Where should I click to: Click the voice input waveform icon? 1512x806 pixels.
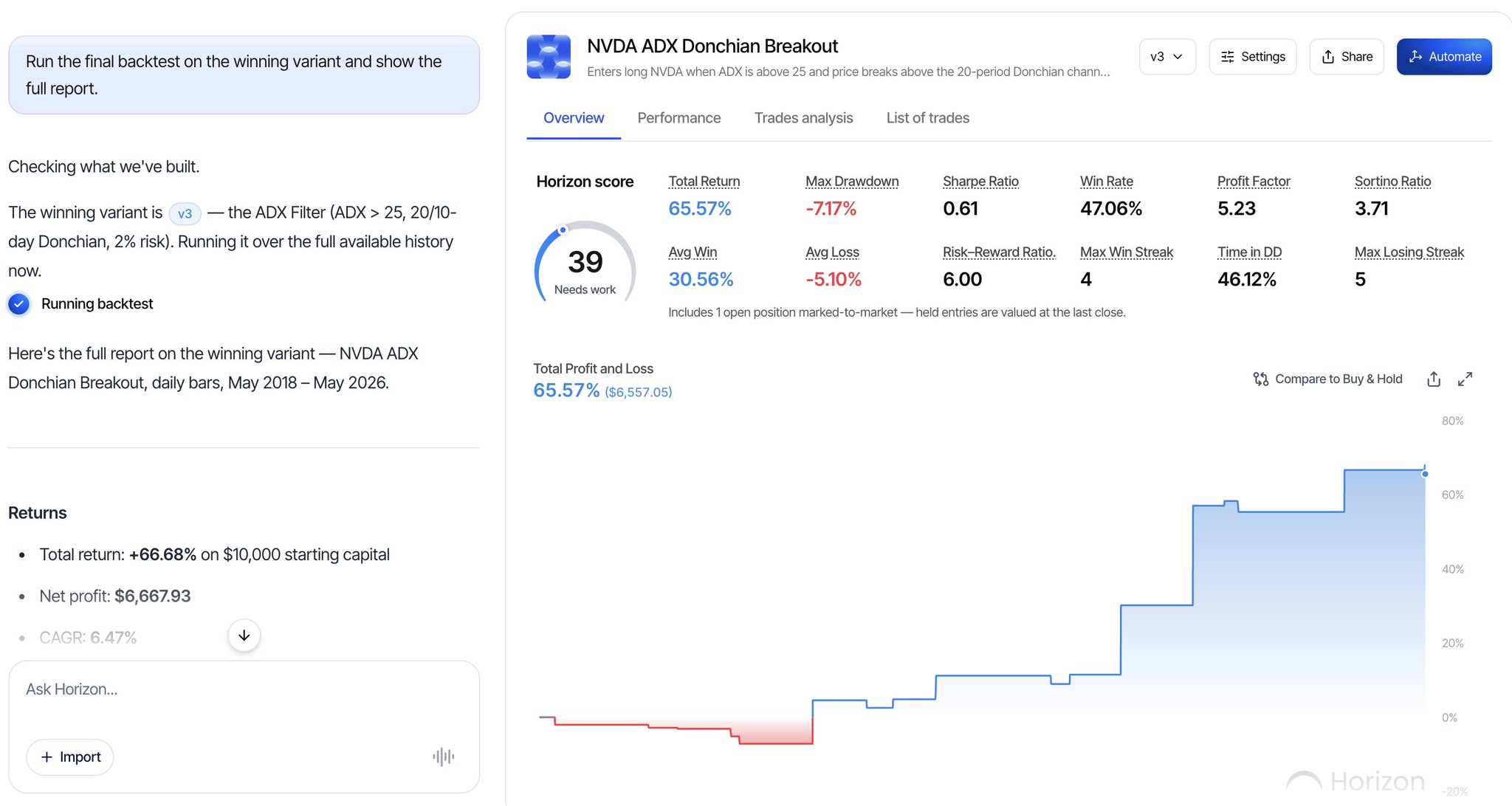coord(443,757)
